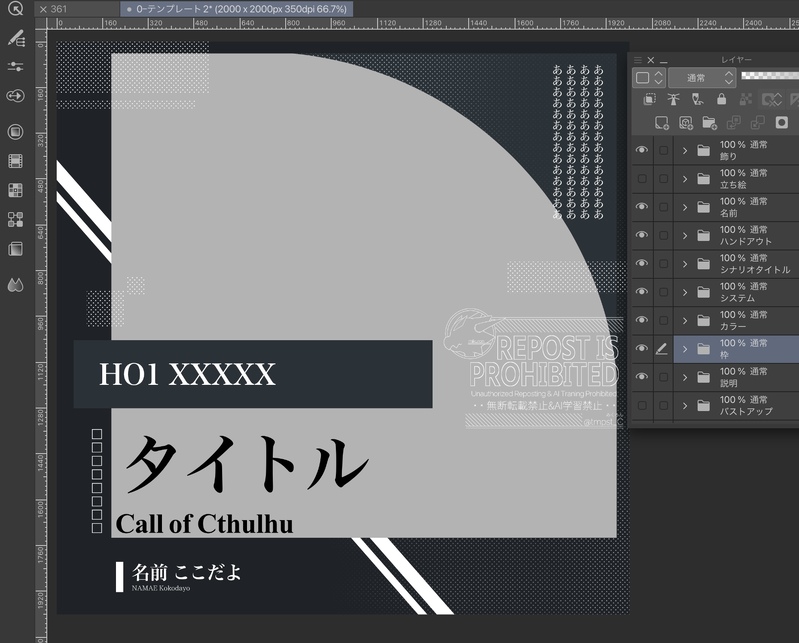Hide the シナリオタイトル layer folder
The height and width of the screenshot is (643, 799).
(x=642, y=263)
